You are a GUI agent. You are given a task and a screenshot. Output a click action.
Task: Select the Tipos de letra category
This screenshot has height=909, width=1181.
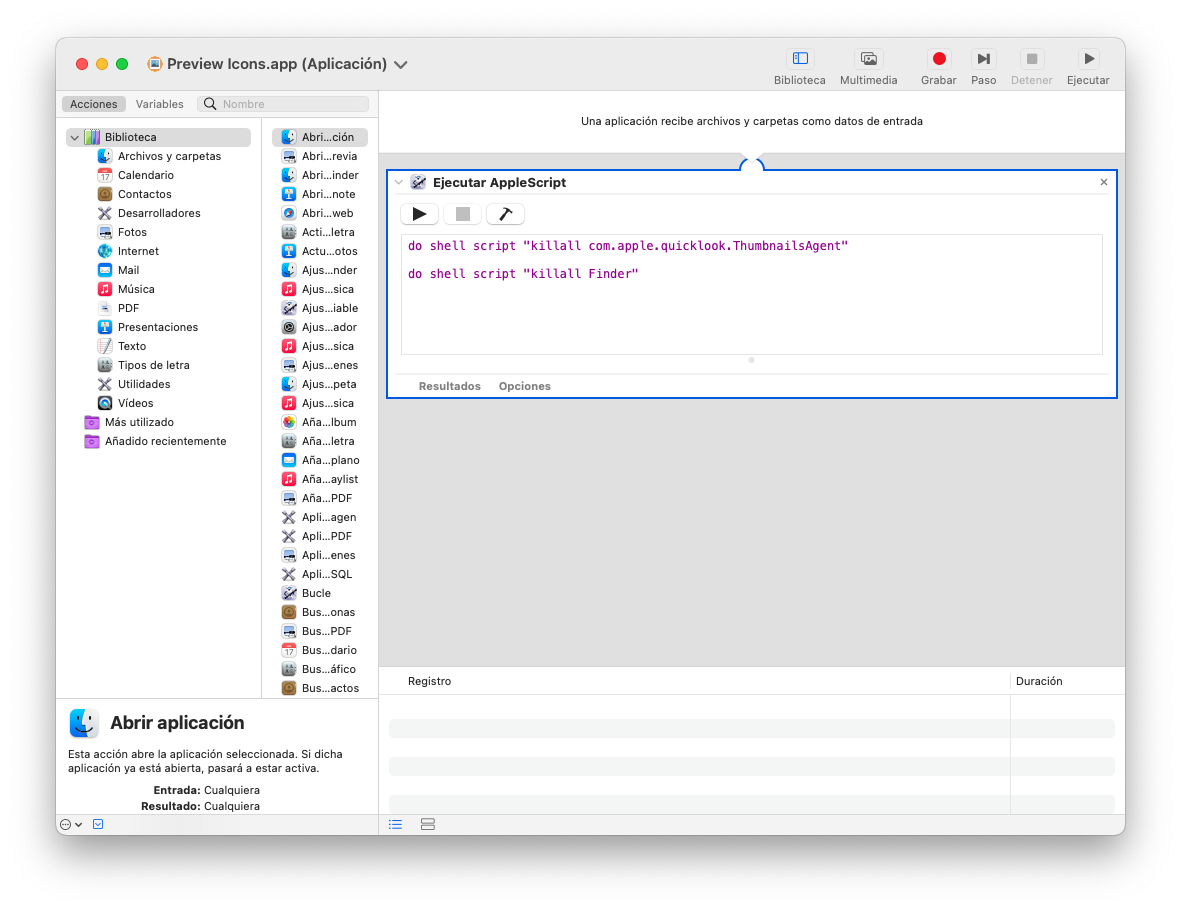tap(144, 365)
